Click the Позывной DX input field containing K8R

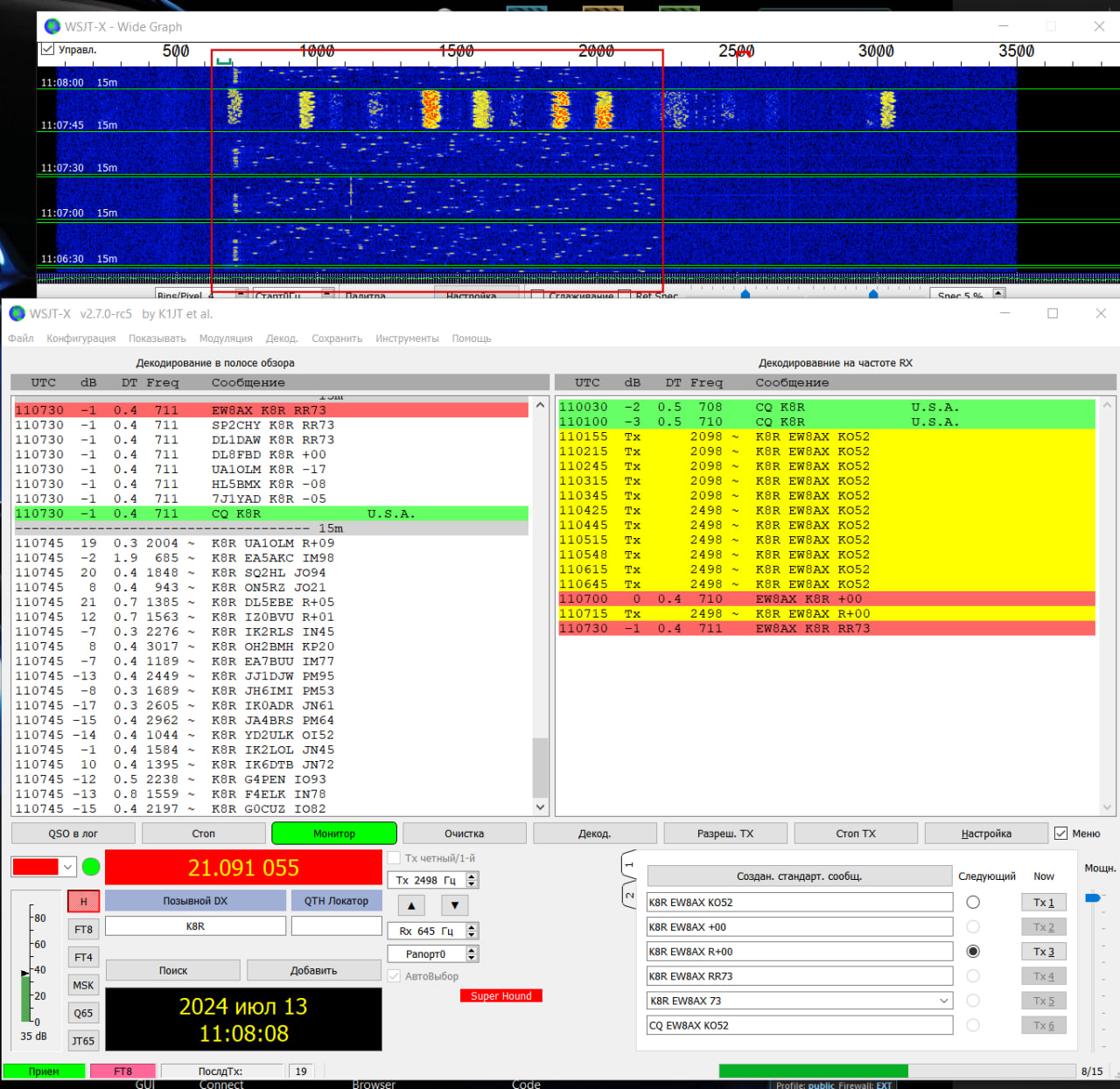pyautogui.click(x=195, y=926)
